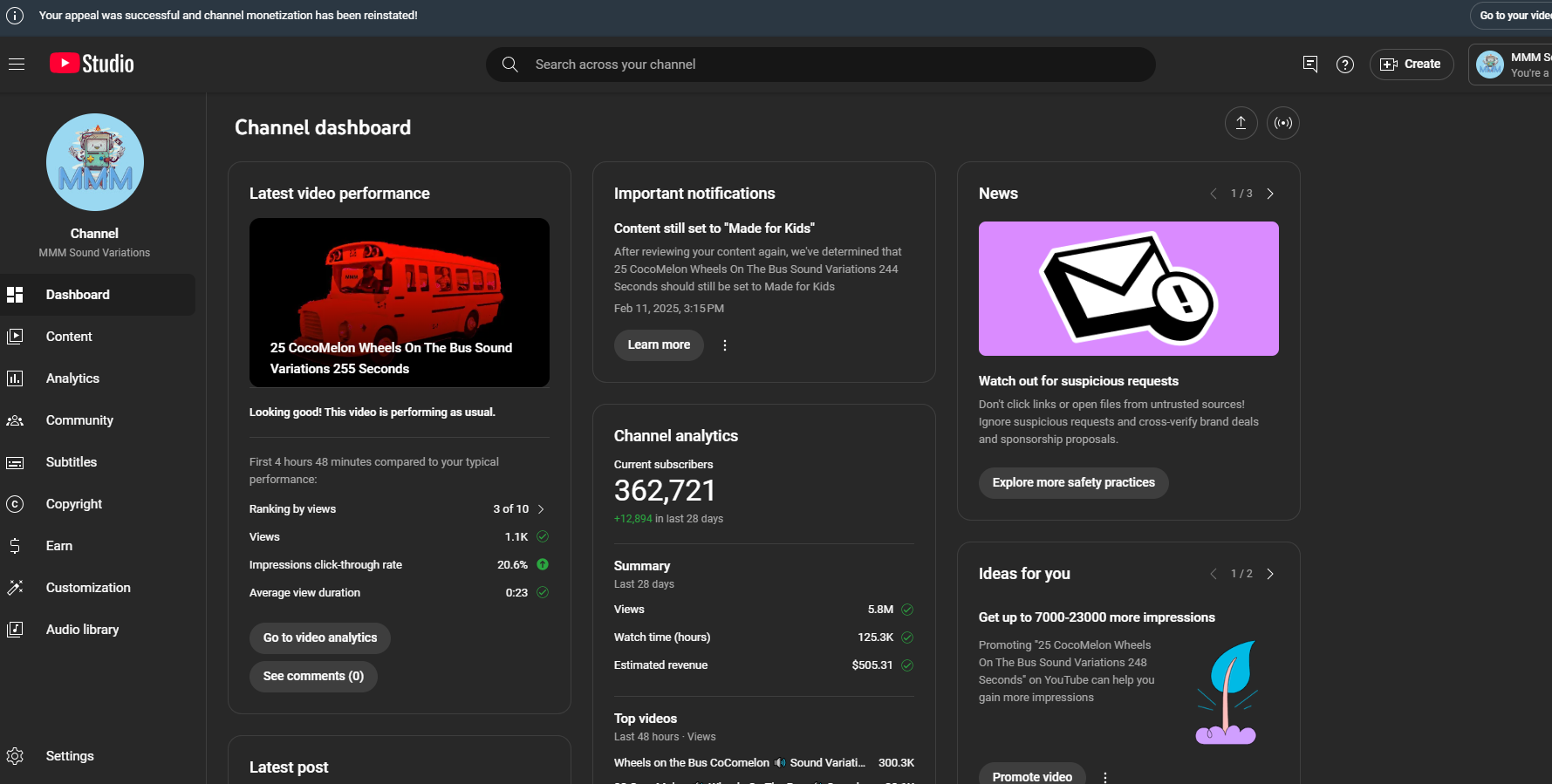Open Subtitles in the sidebar
The width and height of the screenshot is (1552, 784).
click(98, 462)
